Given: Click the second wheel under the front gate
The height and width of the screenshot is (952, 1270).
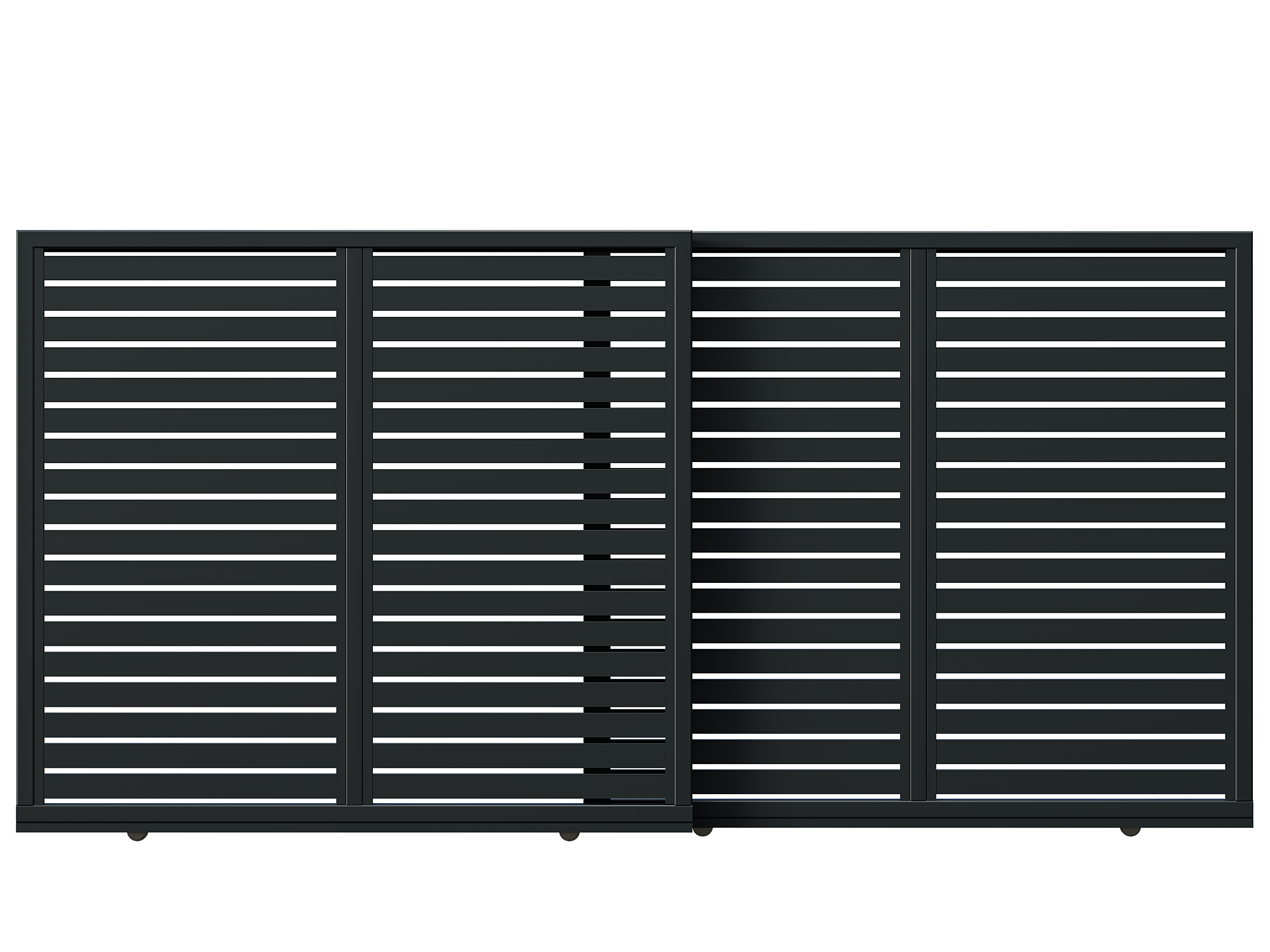Looking at the screenshot, I should coord(569,836).
